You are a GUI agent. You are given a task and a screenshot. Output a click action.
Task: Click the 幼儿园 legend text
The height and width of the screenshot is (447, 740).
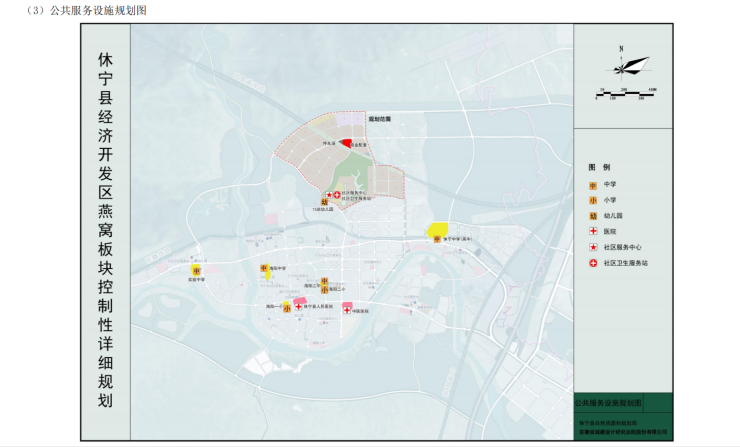613,216
